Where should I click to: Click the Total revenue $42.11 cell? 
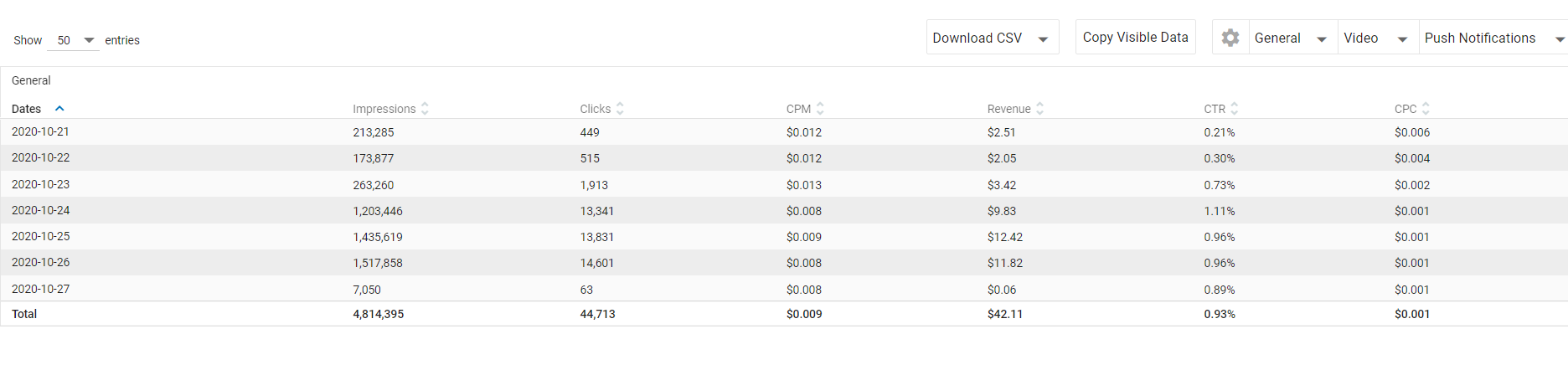(1005, 314)
